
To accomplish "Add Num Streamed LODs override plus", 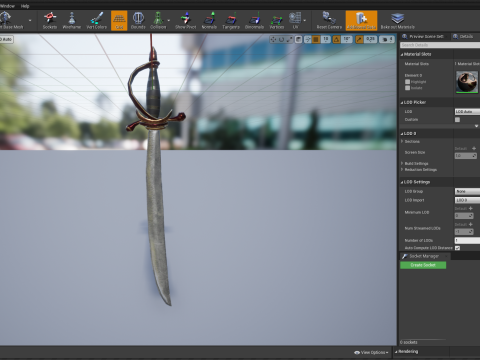I will pos(471,224).
